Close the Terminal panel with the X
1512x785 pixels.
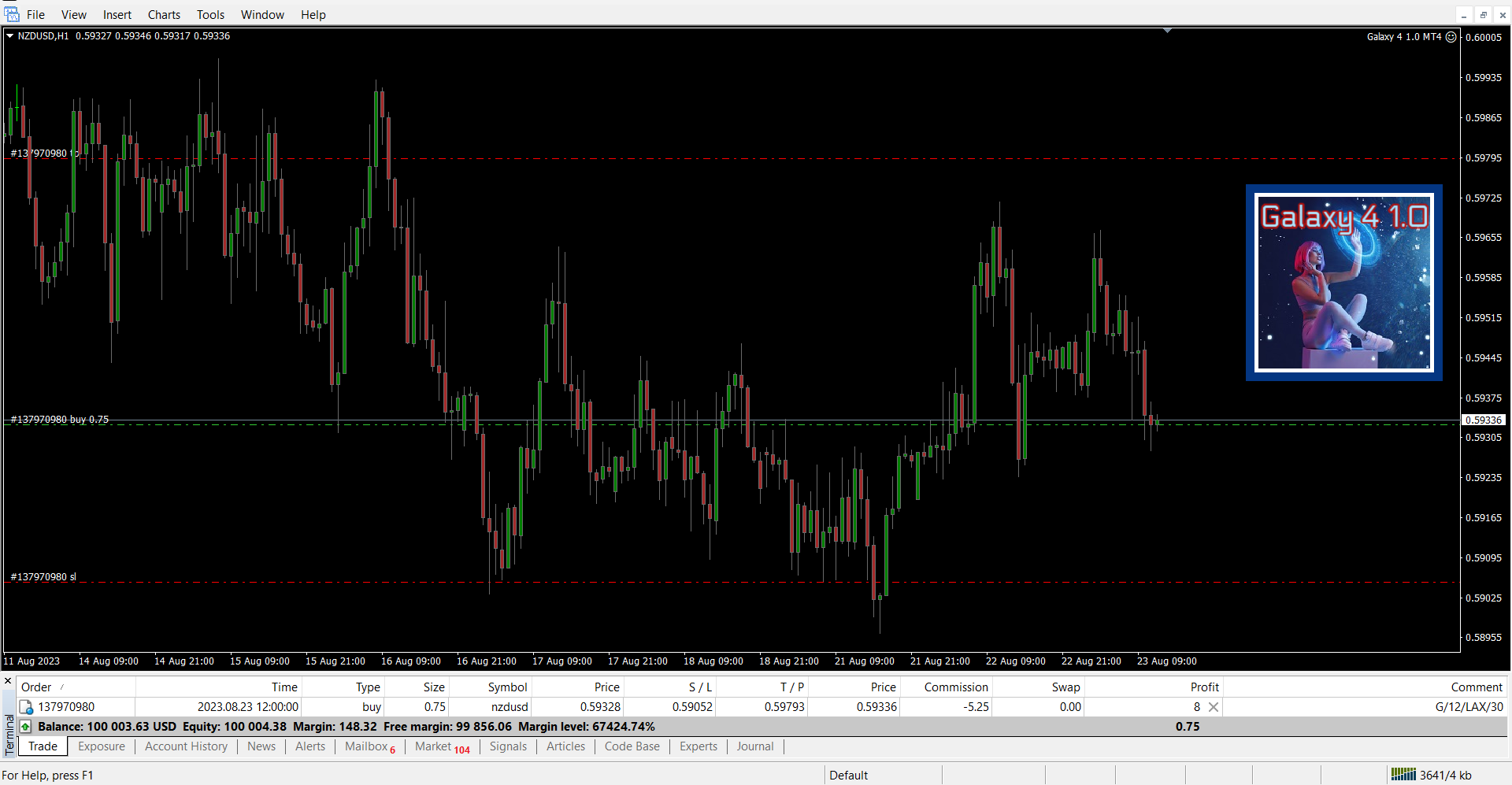tap(8, 681)
